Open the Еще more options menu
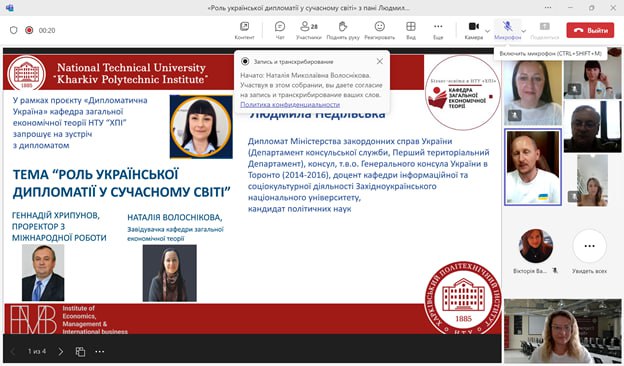Viewport: 624px width, 366px height. tap(438, 30)
